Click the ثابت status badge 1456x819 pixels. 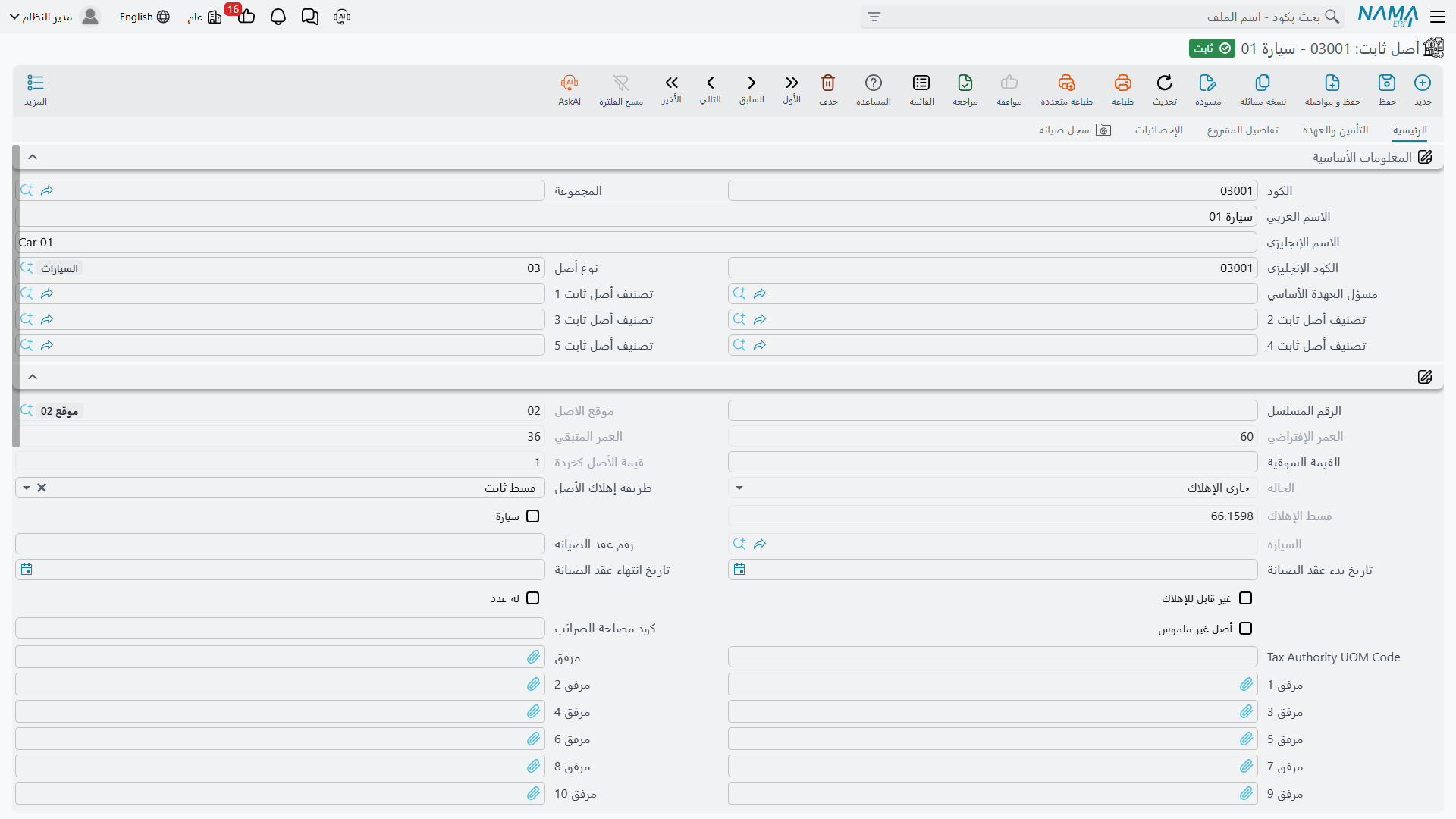pos(1212,49)
